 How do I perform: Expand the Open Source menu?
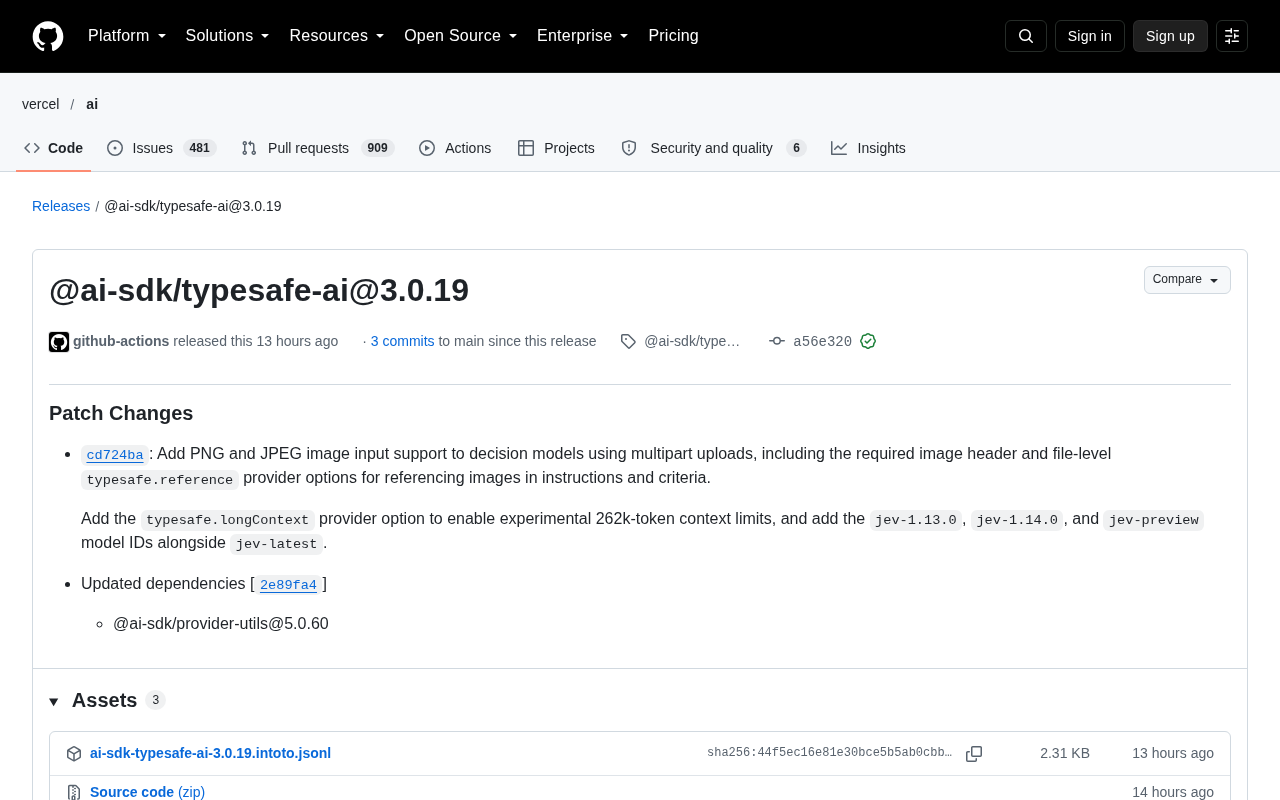461,36
